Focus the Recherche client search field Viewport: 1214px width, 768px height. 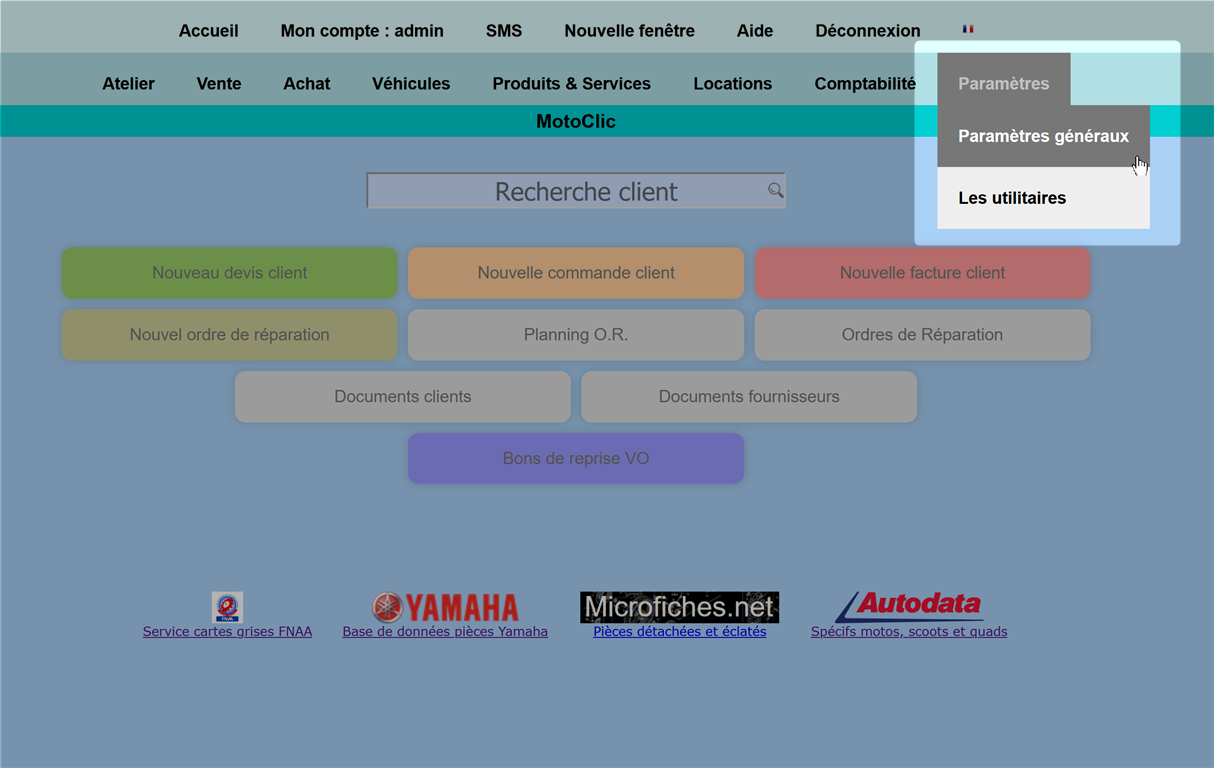566,191
